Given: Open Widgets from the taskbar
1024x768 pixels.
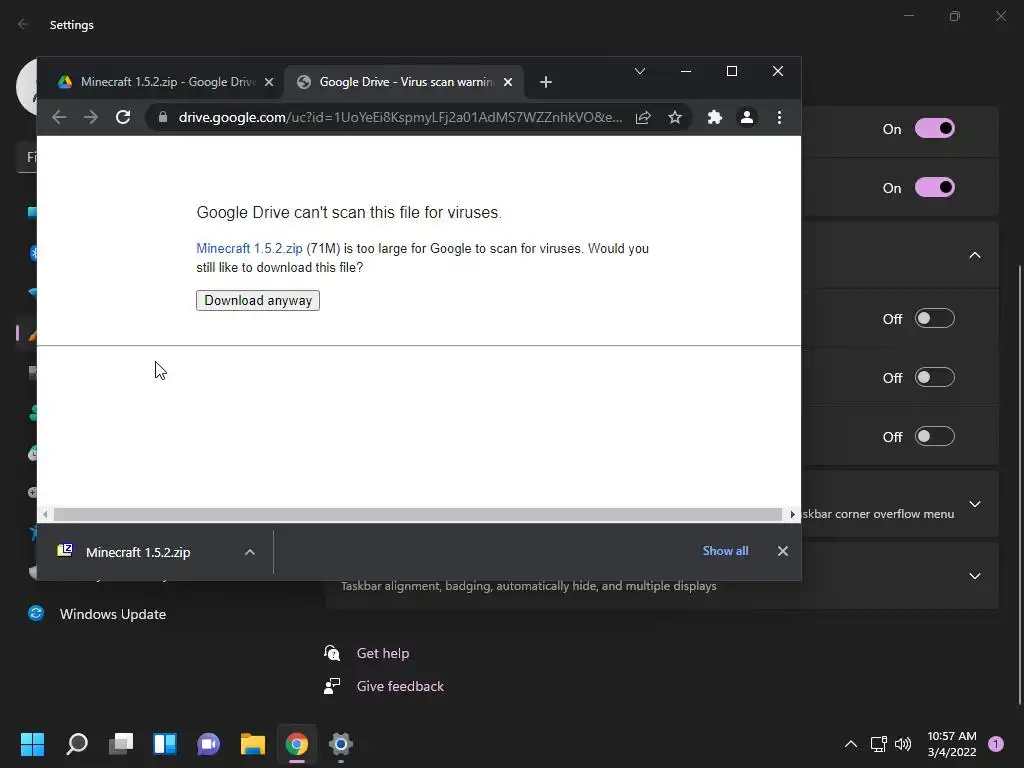Looking at the screenshot, I should (x=165, y=744).
